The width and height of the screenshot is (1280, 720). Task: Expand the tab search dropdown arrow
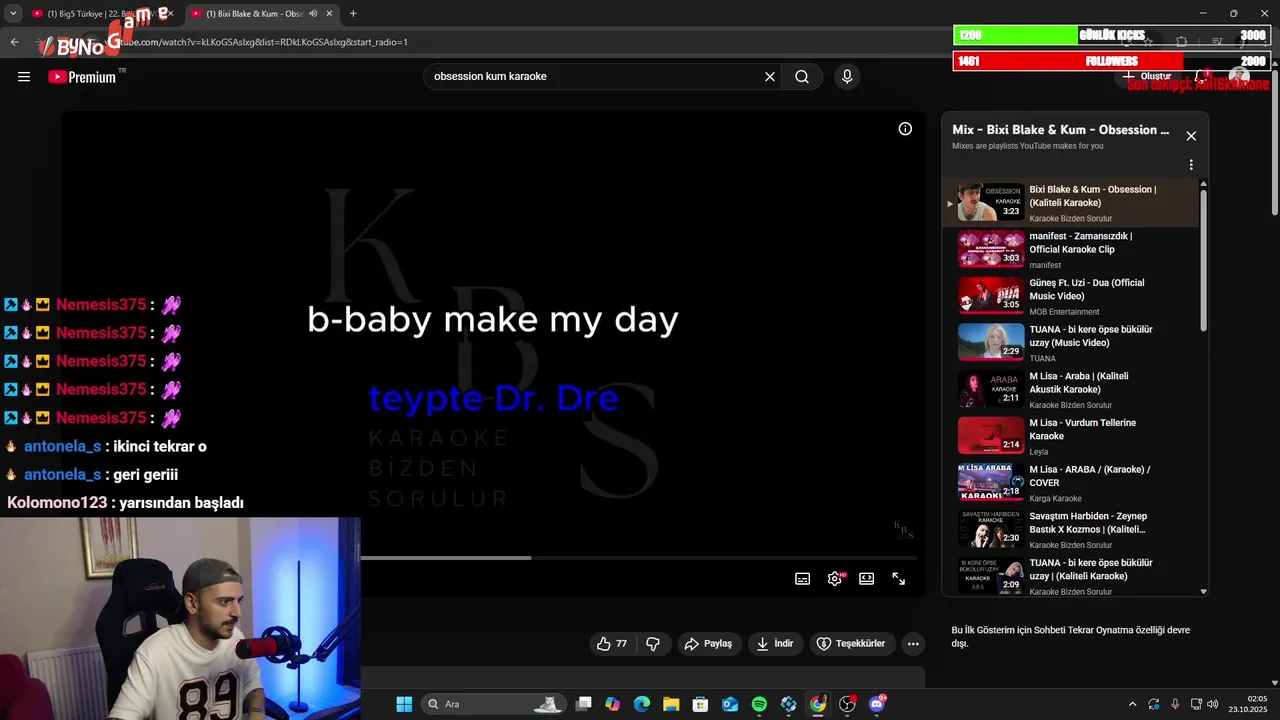pyautogui.click(x=13, y=14)
